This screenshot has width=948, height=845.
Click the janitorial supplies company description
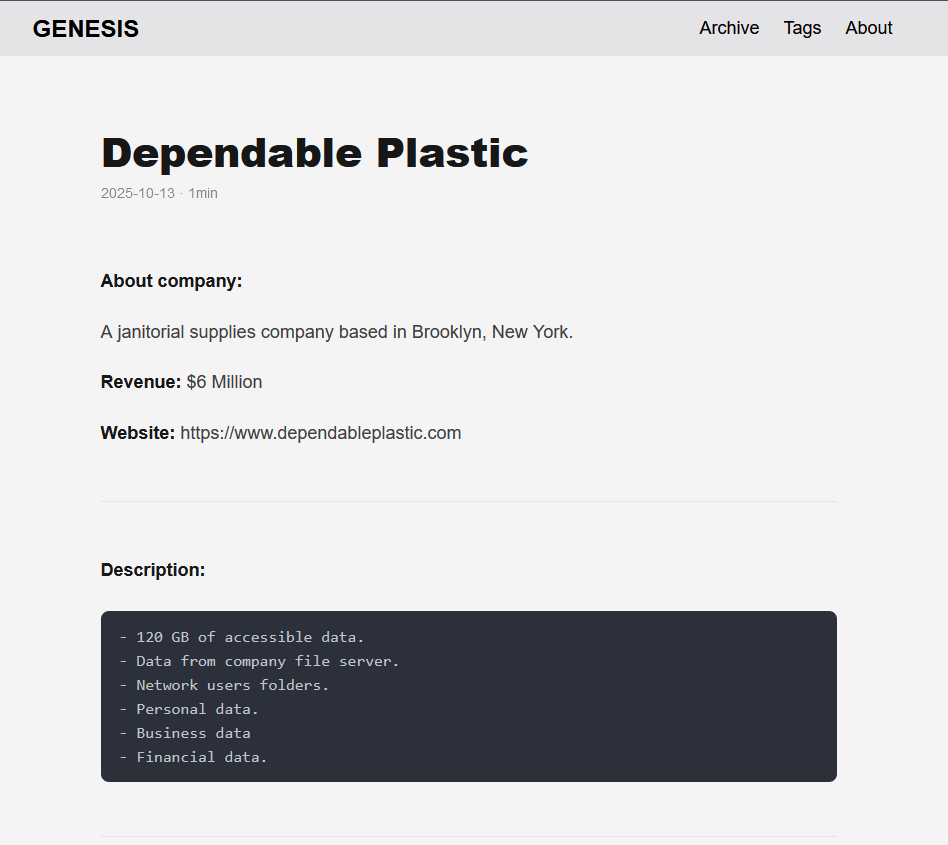336,331
